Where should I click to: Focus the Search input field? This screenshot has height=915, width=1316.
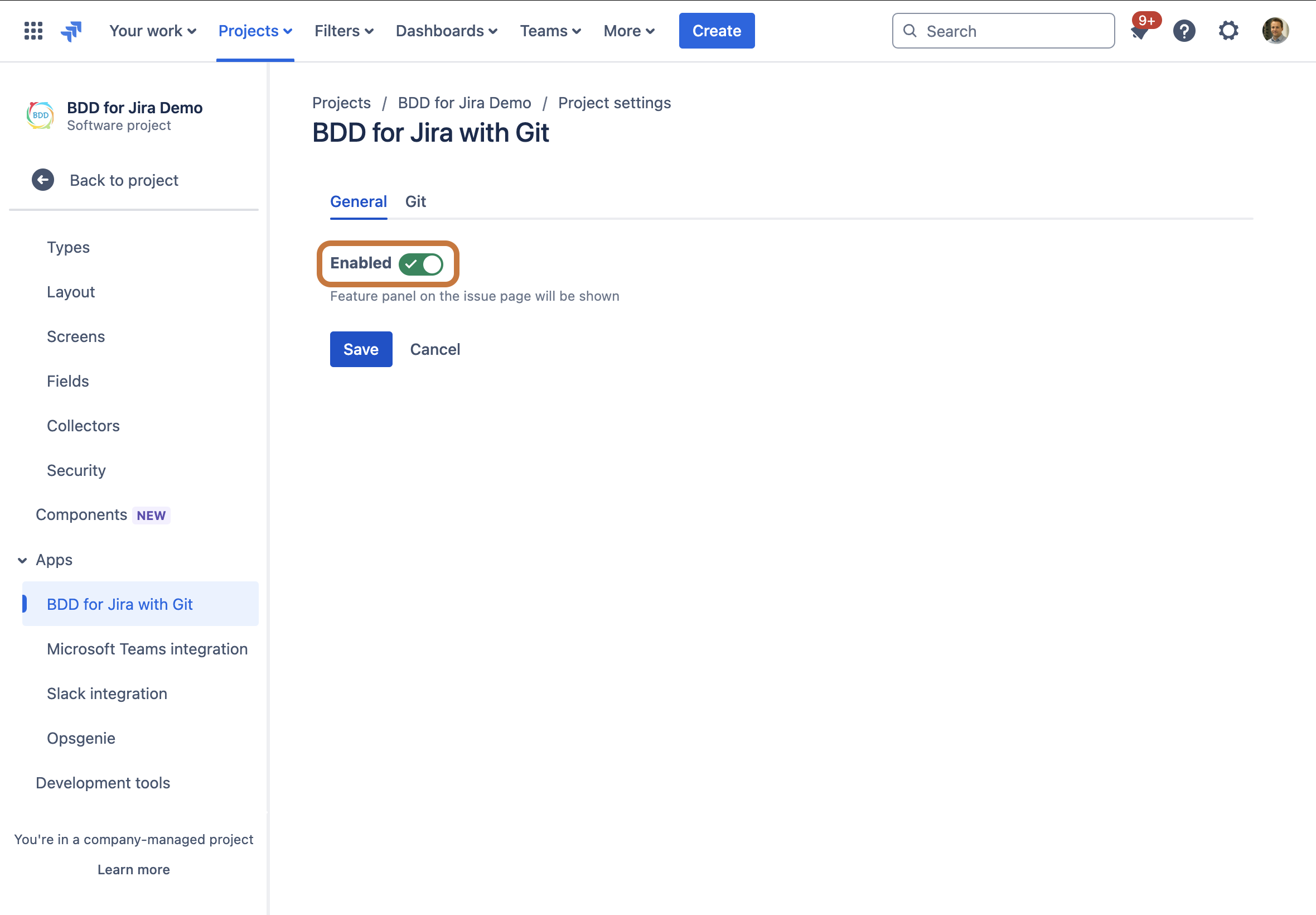(1003, 31)
